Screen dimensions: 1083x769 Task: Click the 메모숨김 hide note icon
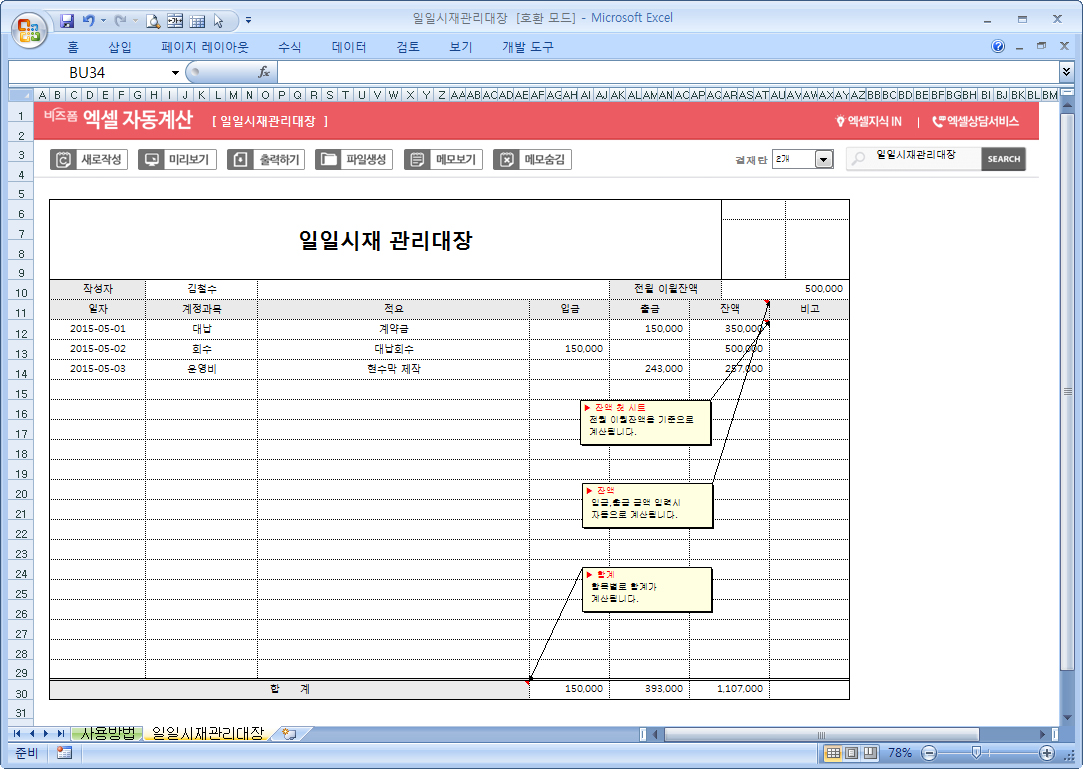pyautogui.click(x=506, y=160)
